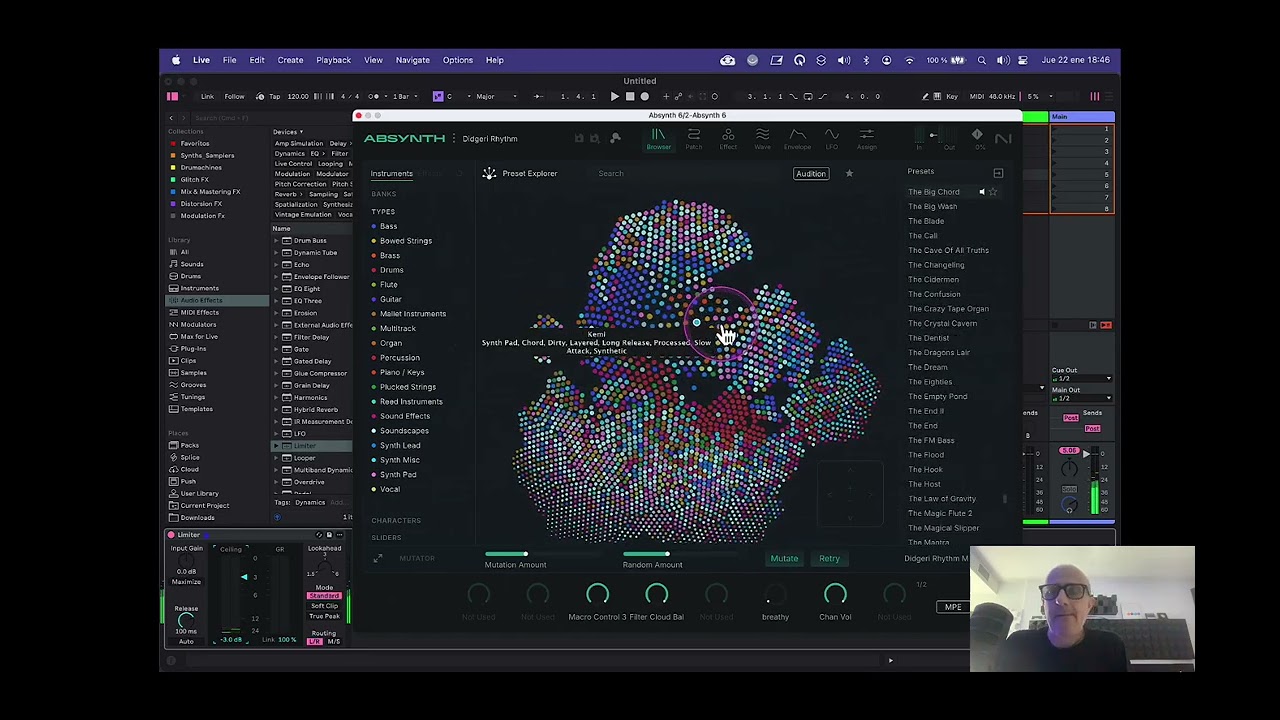This screenshot has width=1280, height=720.
Task: Open the Options menu
Action: [458, 60]
